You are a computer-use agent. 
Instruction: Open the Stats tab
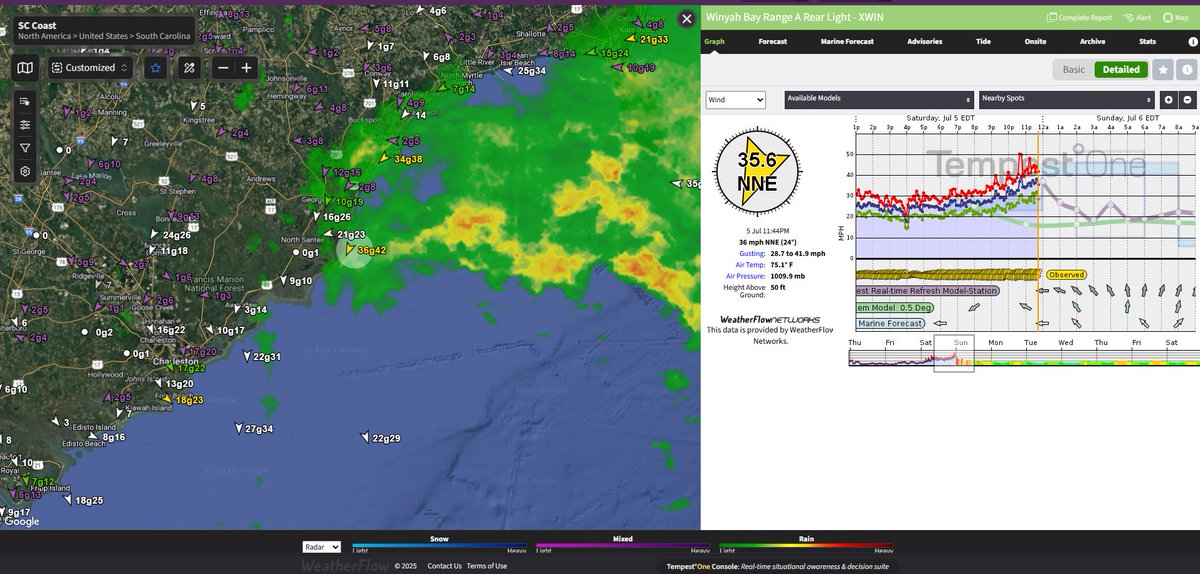(x=1147, y=42)
